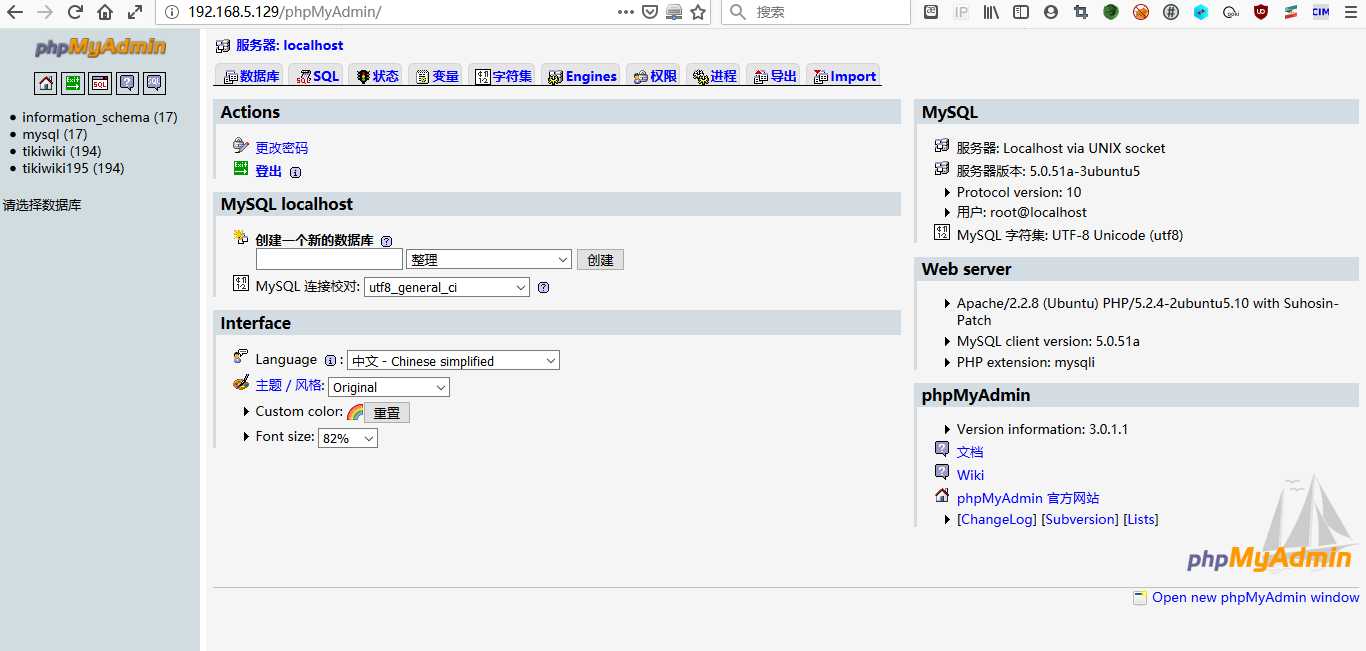Image resolution: width=1366 pixels, height=651 pixels.
Task: Select the tikiwiki (194) database
Action: pyautogui.click(x=62, y=151)
